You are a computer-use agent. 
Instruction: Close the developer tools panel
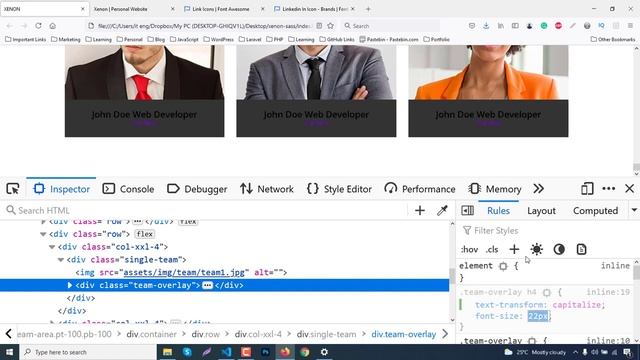tap(629, 189)
